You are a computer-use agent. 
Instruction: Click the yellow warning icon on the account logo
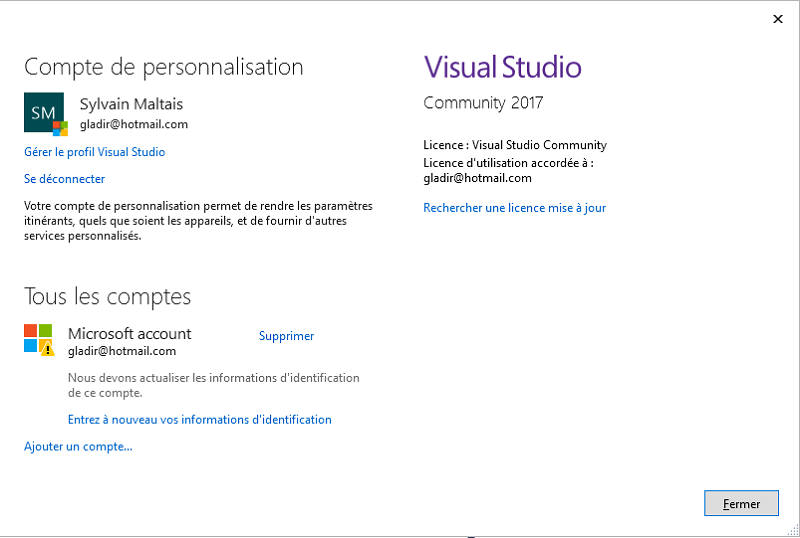pos(47,348)
